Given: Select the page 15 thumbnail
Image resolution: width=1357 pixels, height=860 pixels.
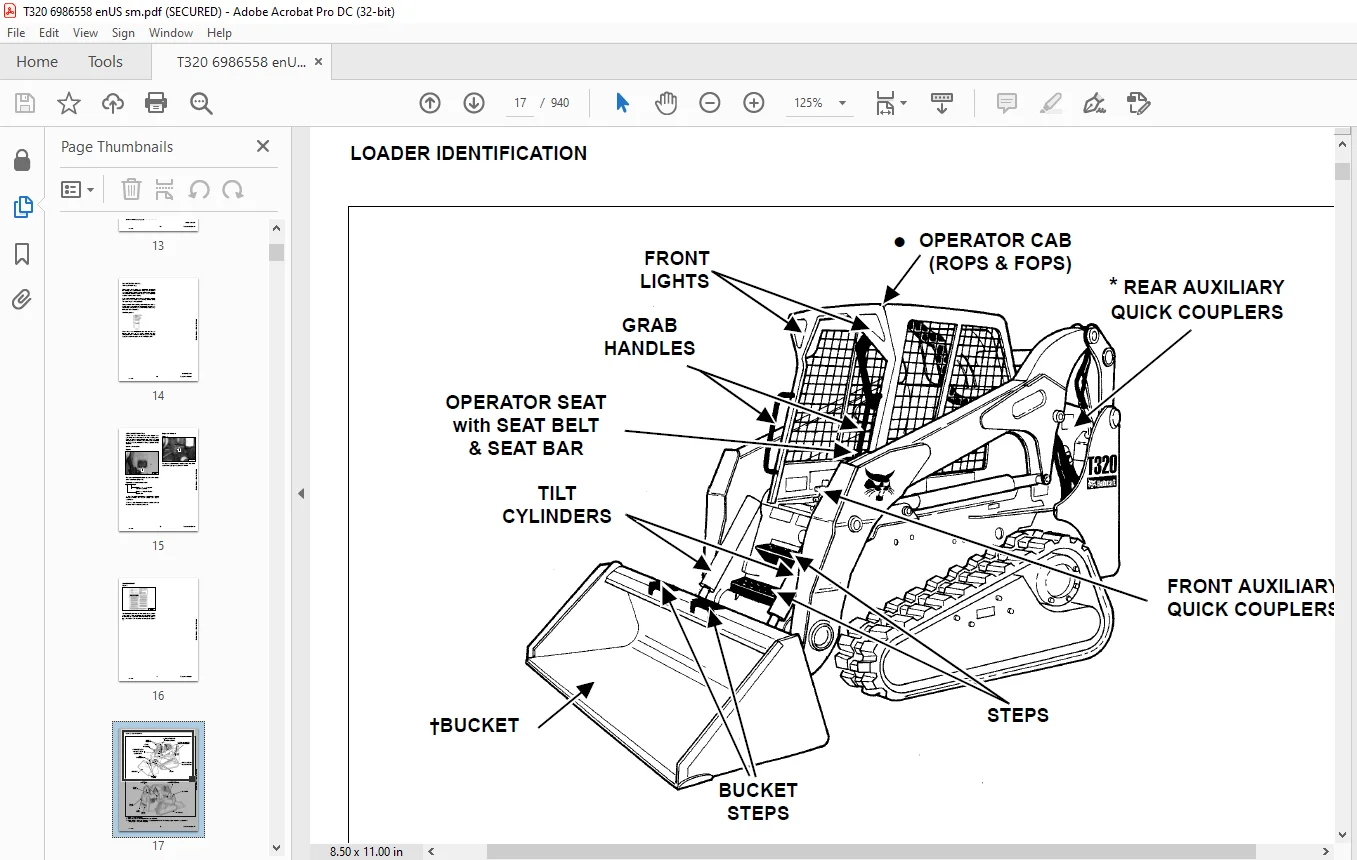Looking at the screenshot, I should (x=158, y=480).
